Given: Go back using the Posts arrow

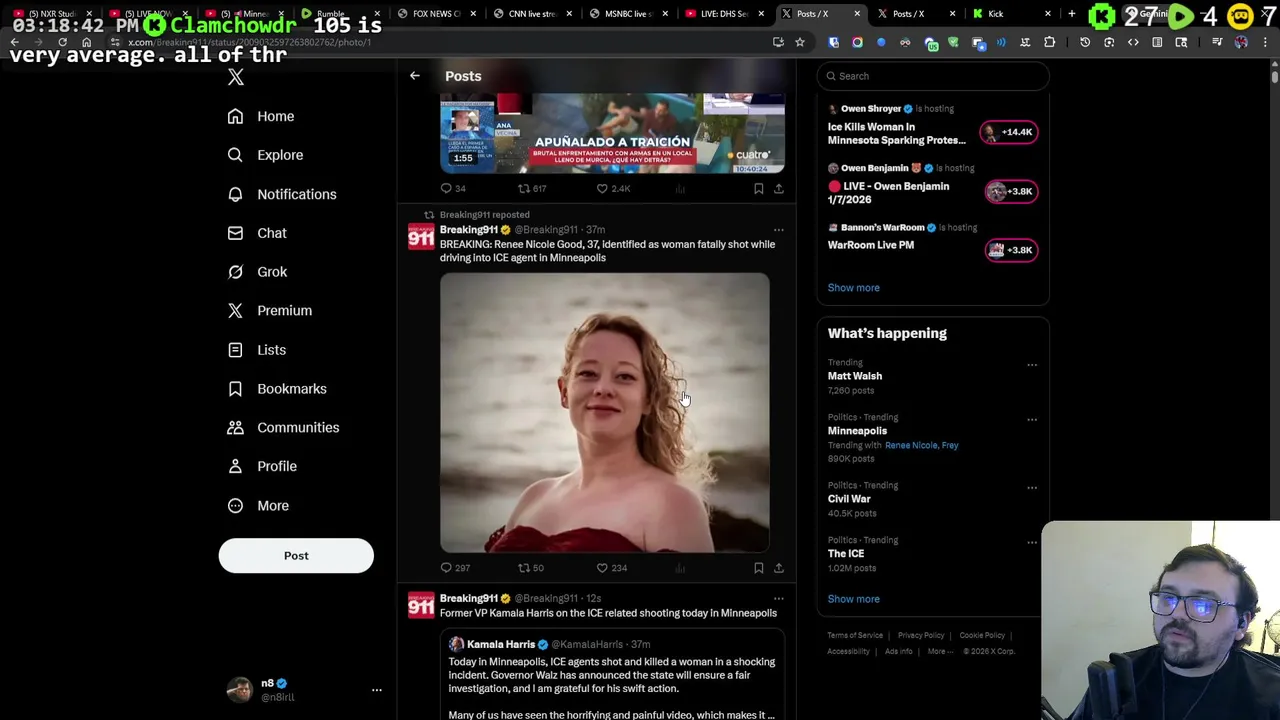Looking at the screenshot, I should [415, 76].
